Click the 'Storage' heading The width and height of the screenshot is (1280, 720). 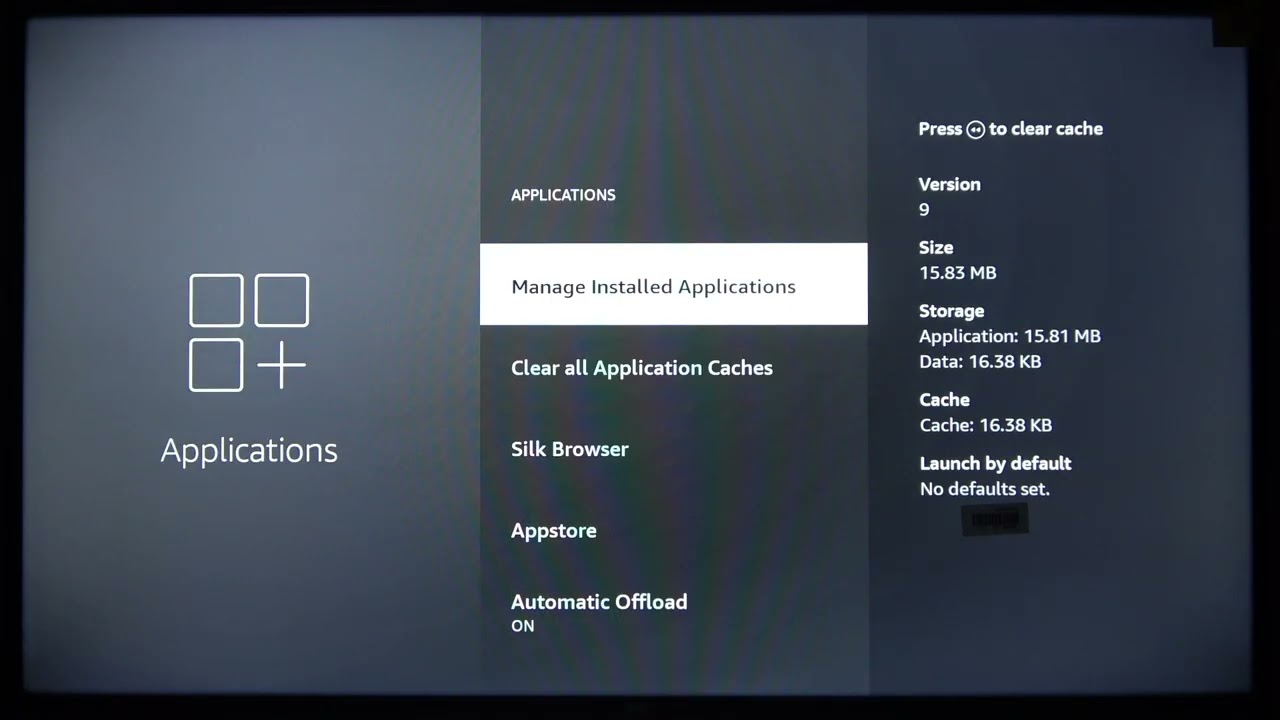pos(951,311)
